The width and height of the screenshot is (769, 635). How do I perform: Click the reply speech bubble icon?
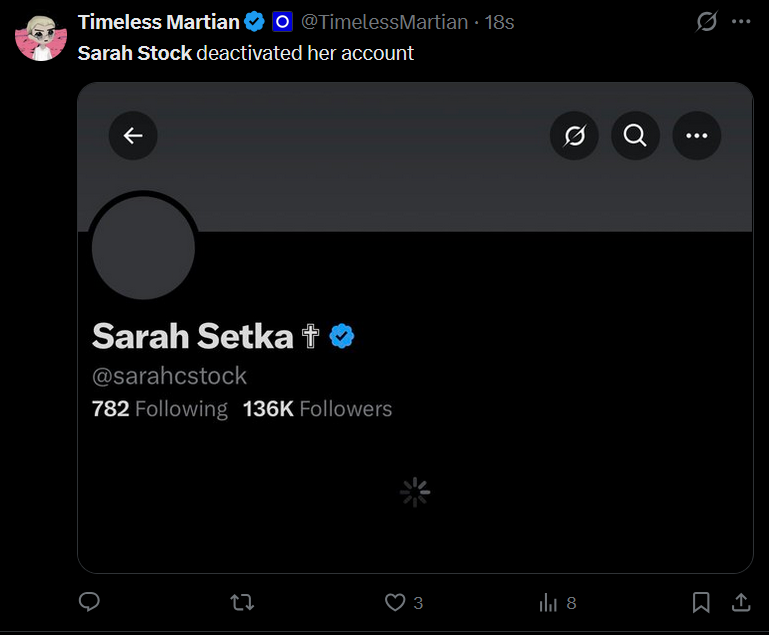pos(89,602)
